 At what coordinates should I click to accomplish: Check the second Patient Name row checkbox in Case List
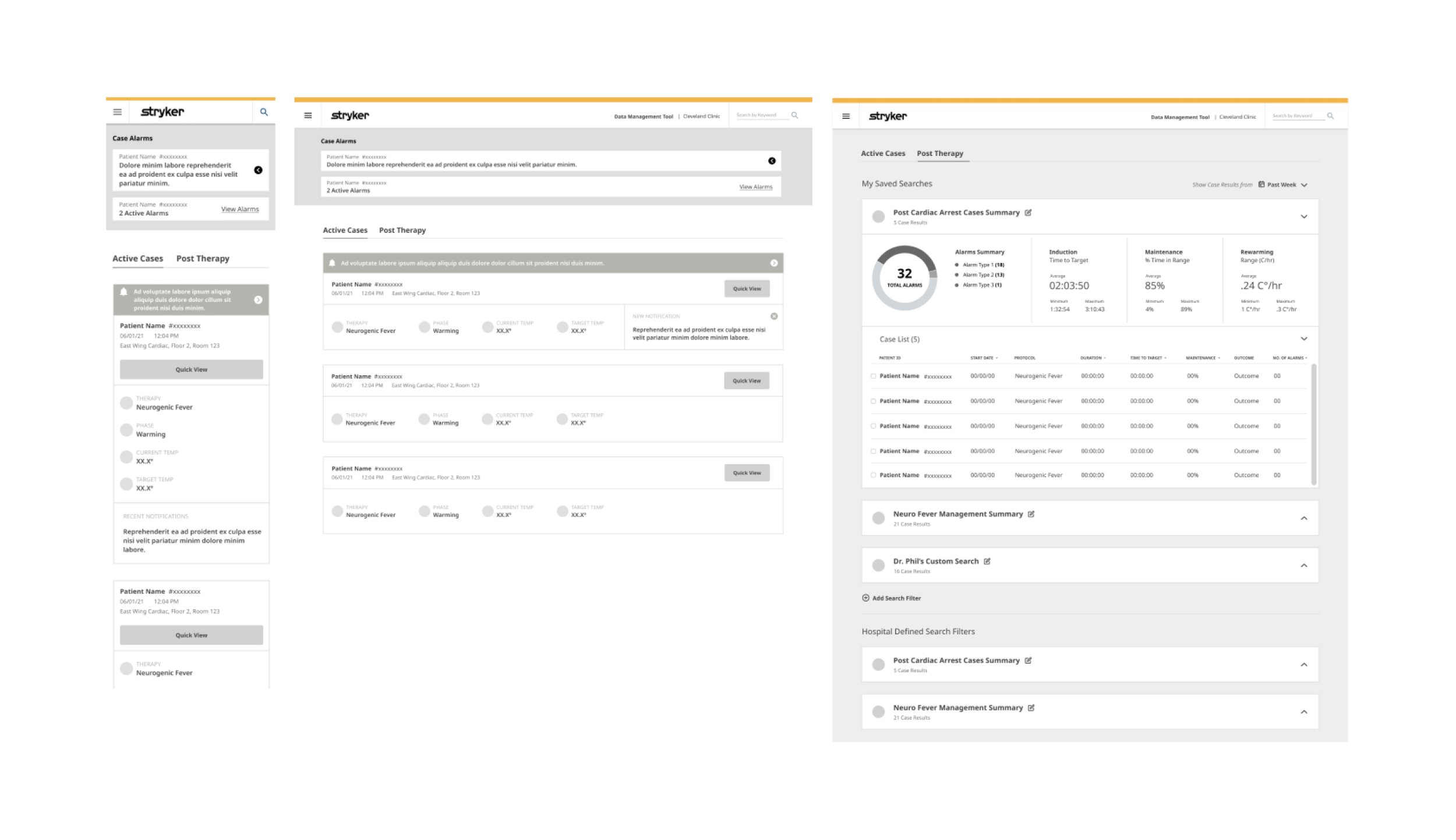[x=873, y=401]
